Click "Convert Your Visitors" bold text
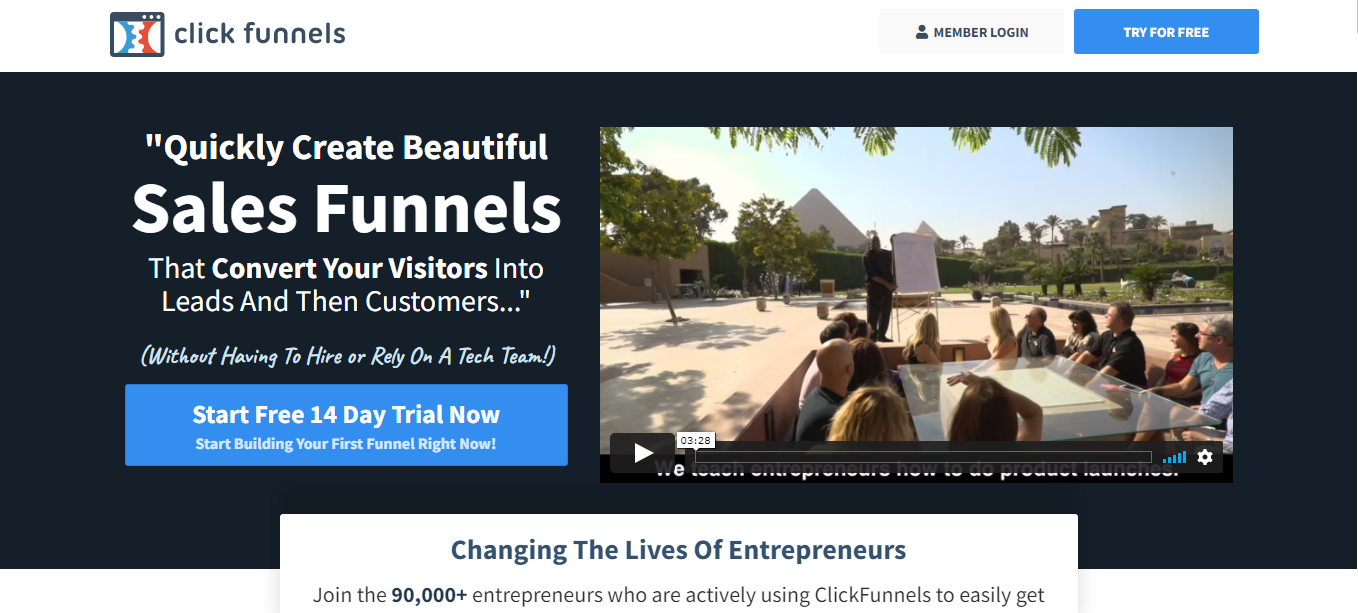Viewport: 1358px width, 613px height. [x=350, y=269]
